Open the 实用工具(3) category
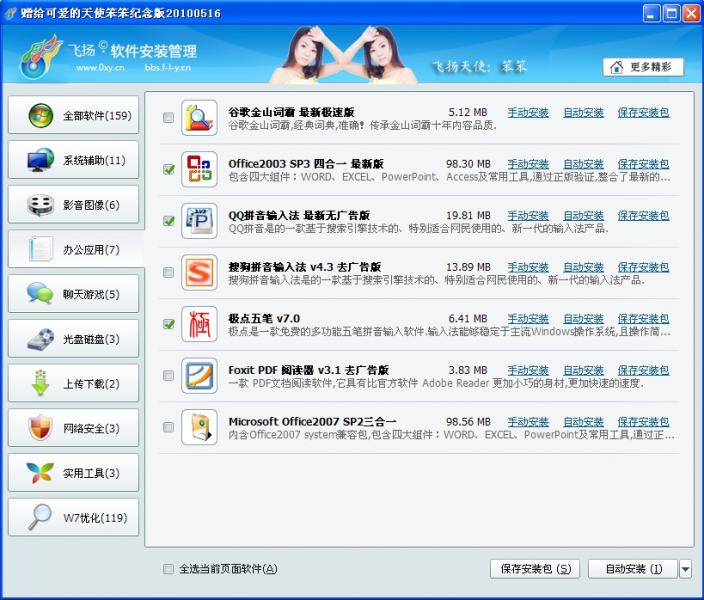The image size is (704, 600). 74,473
